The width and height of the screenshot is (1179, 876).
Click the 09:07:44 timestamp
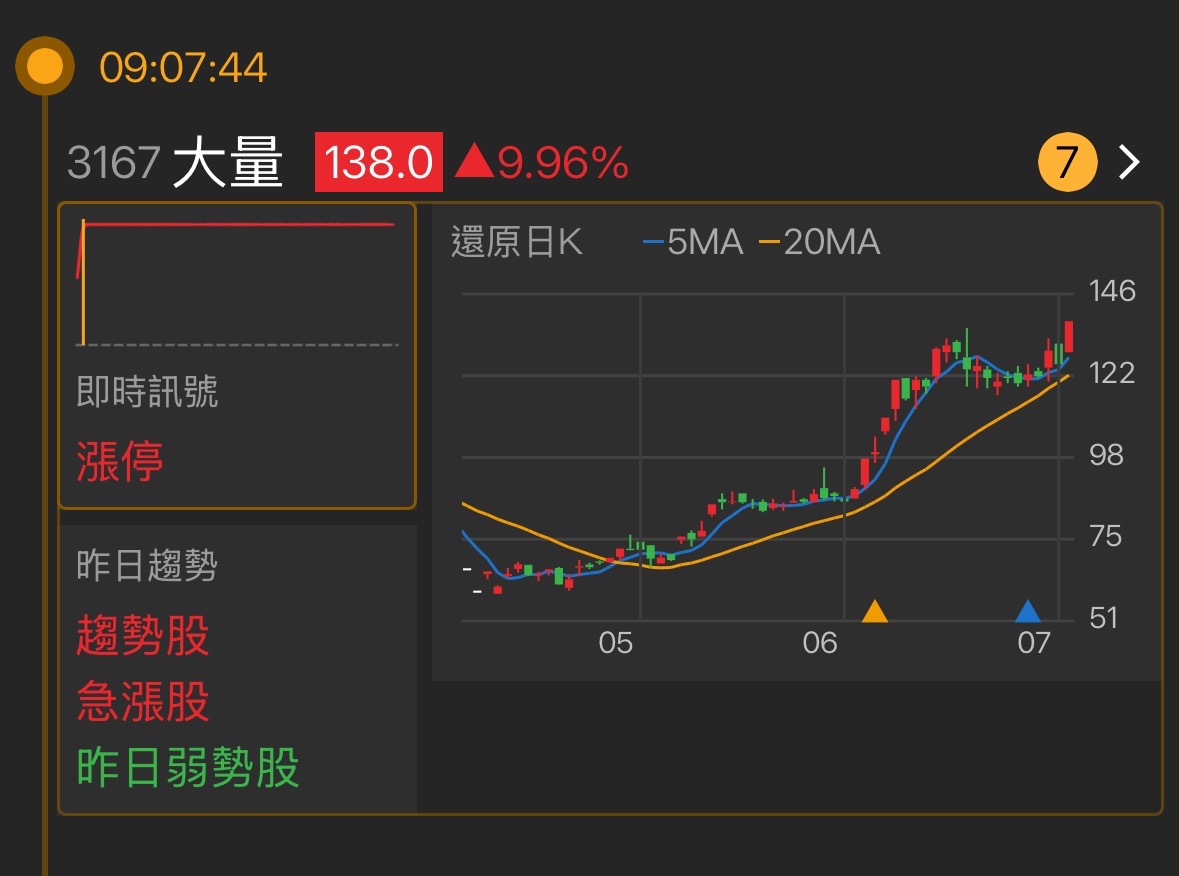click(183, 68)
